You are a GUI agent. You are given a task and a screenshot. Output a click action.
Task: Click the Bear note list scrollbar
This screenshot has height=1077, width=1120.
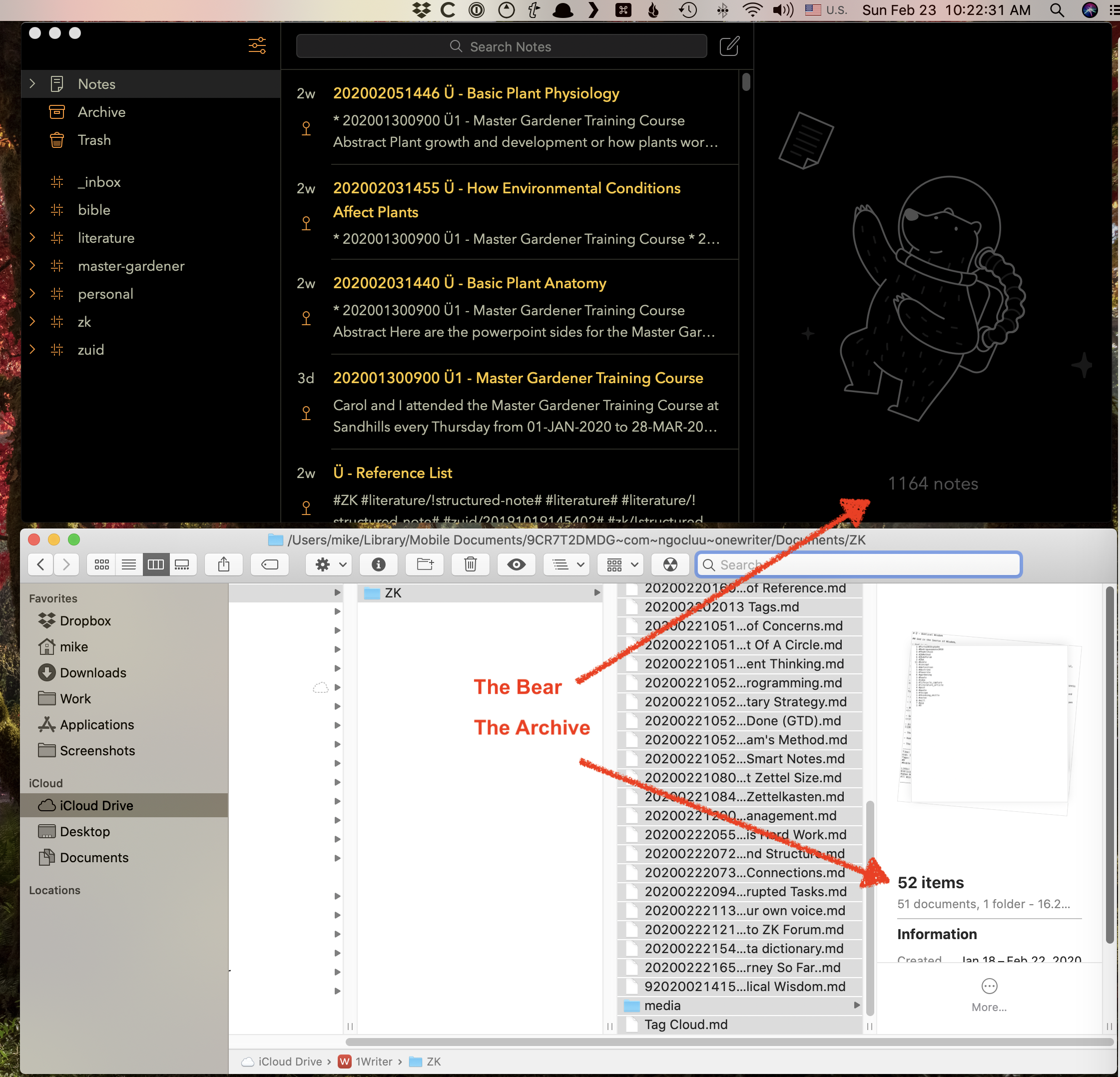click(x=746, y=82)
